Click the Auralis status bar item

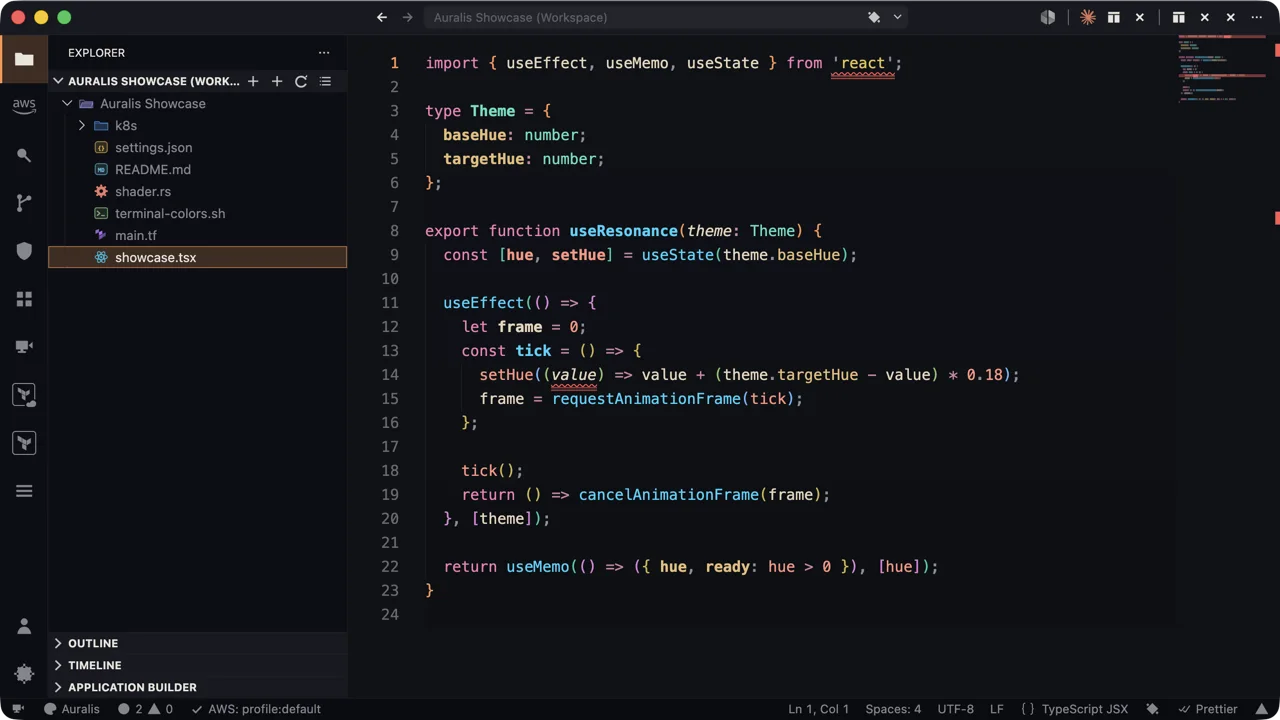click(x=72, y=709)
